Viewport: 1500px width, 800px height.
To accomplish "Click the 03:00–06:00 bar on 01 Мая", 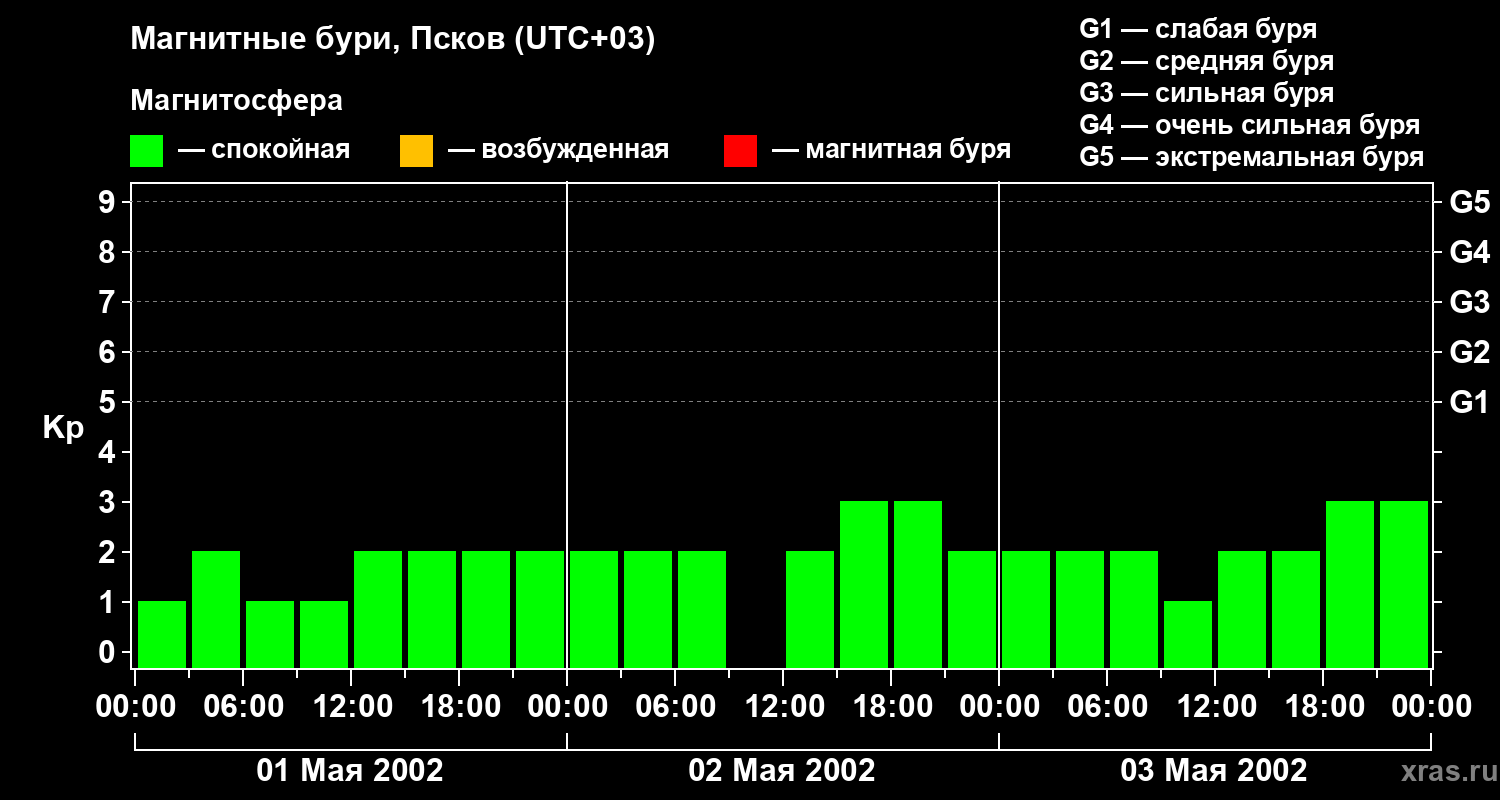I will pyautogui.click(x=216, y=609).
